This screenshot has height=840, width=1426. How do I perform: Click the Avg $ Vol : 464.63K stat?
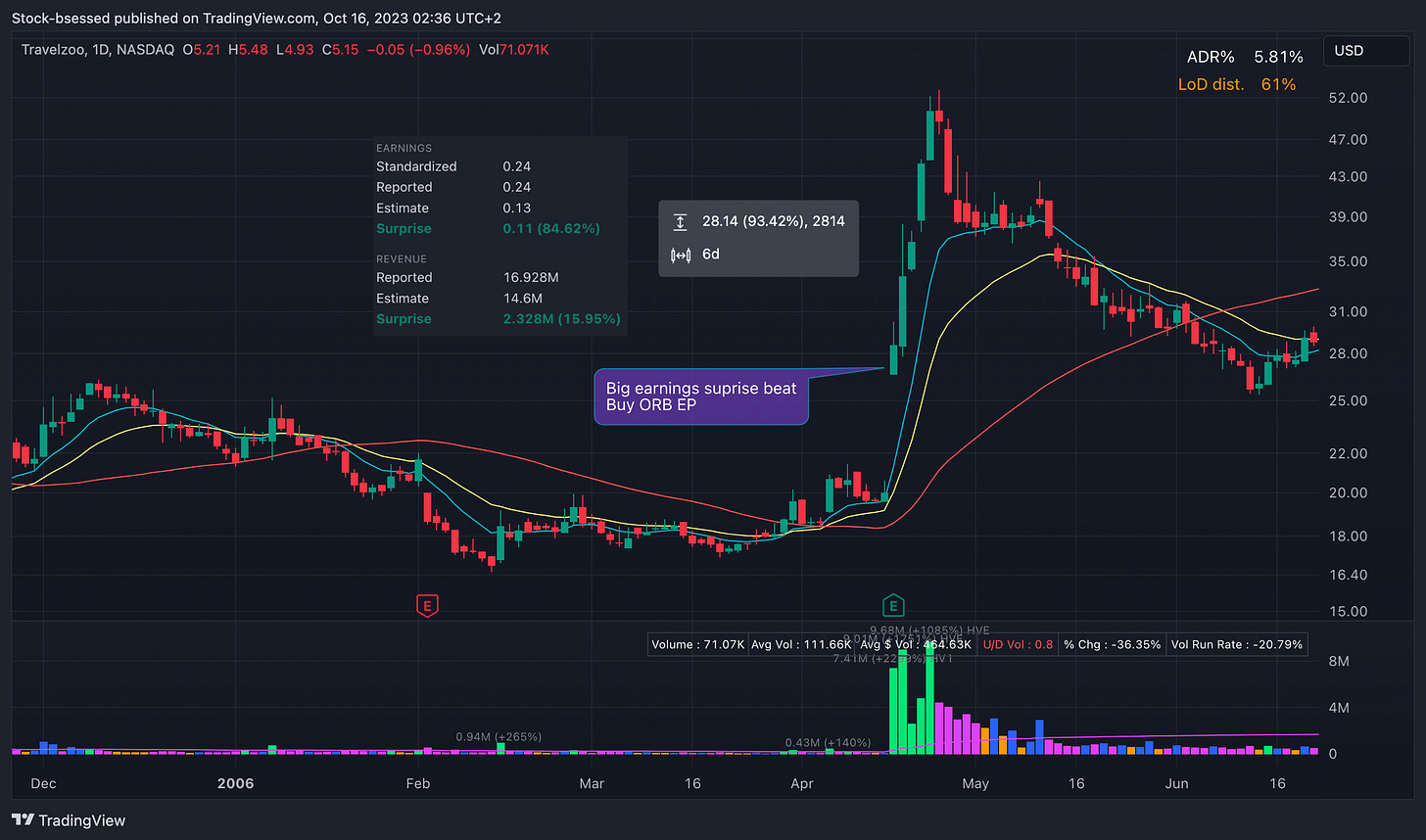[x=916, y=644]
